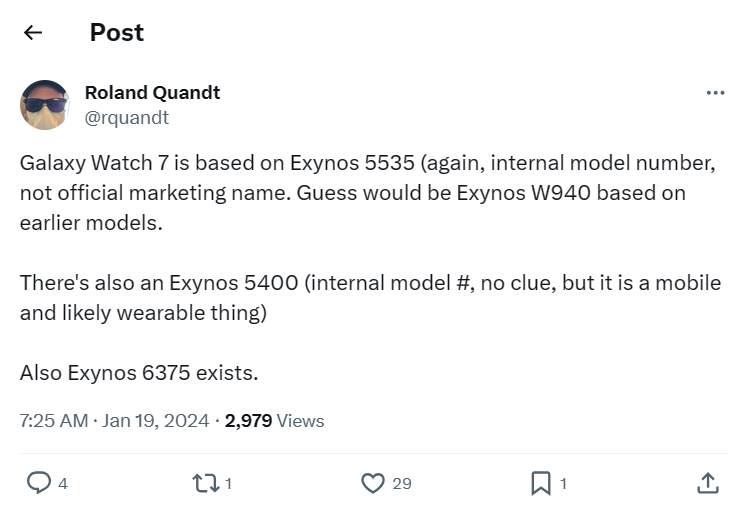Open the 7:25 AM Jan 19, 2024 timestamp

pos(114,421)
